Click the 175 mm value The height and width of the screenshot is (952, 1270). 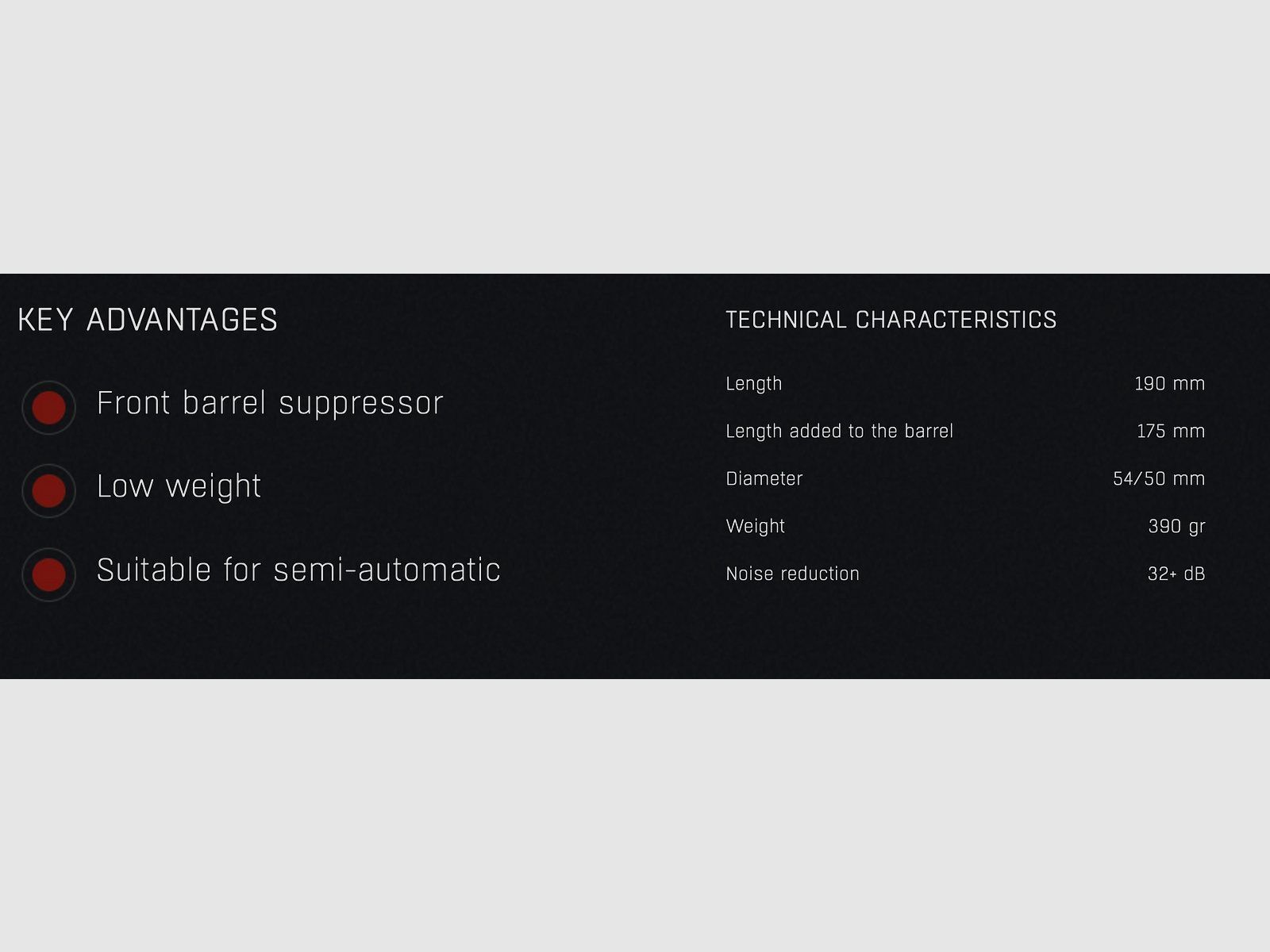[1170, 431]
